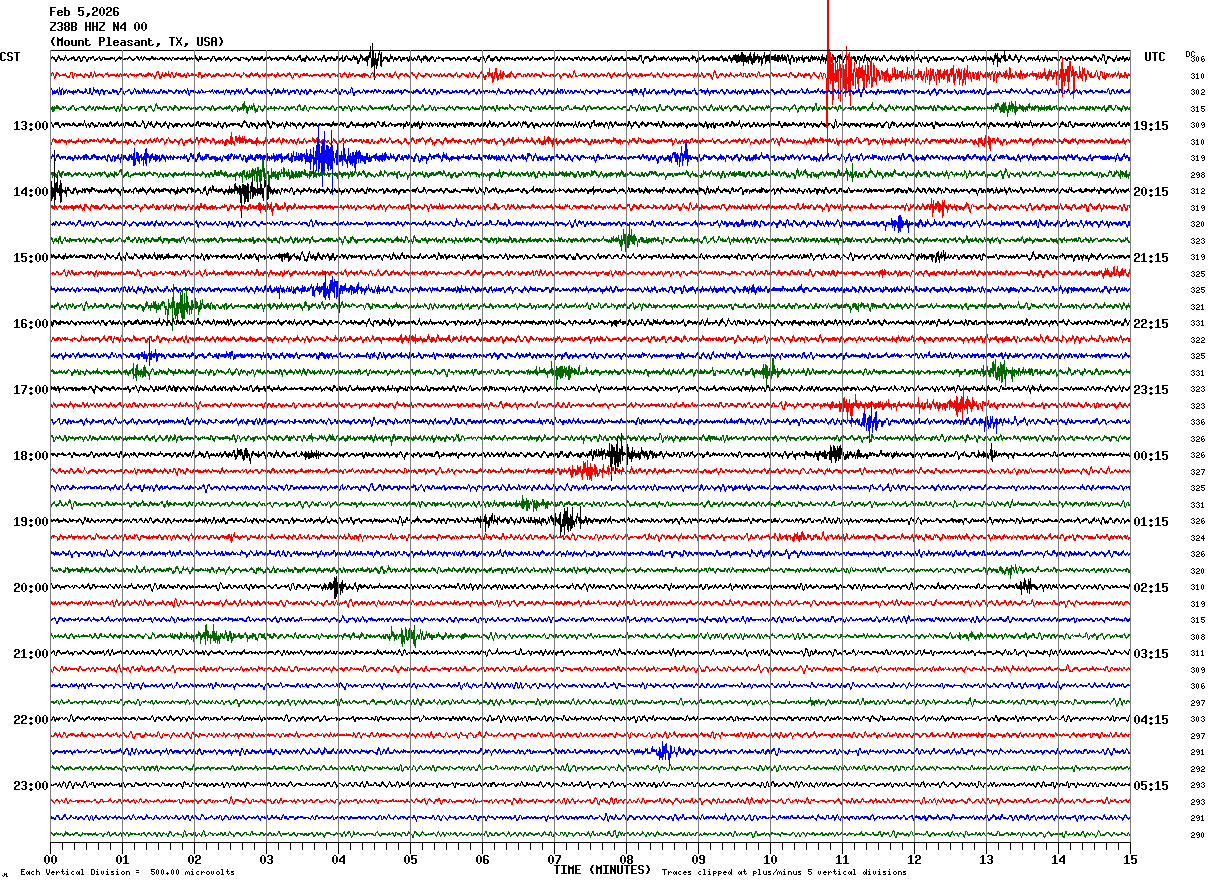
Task: Select the 14:00 CST row label
Action: coord(31,192)
